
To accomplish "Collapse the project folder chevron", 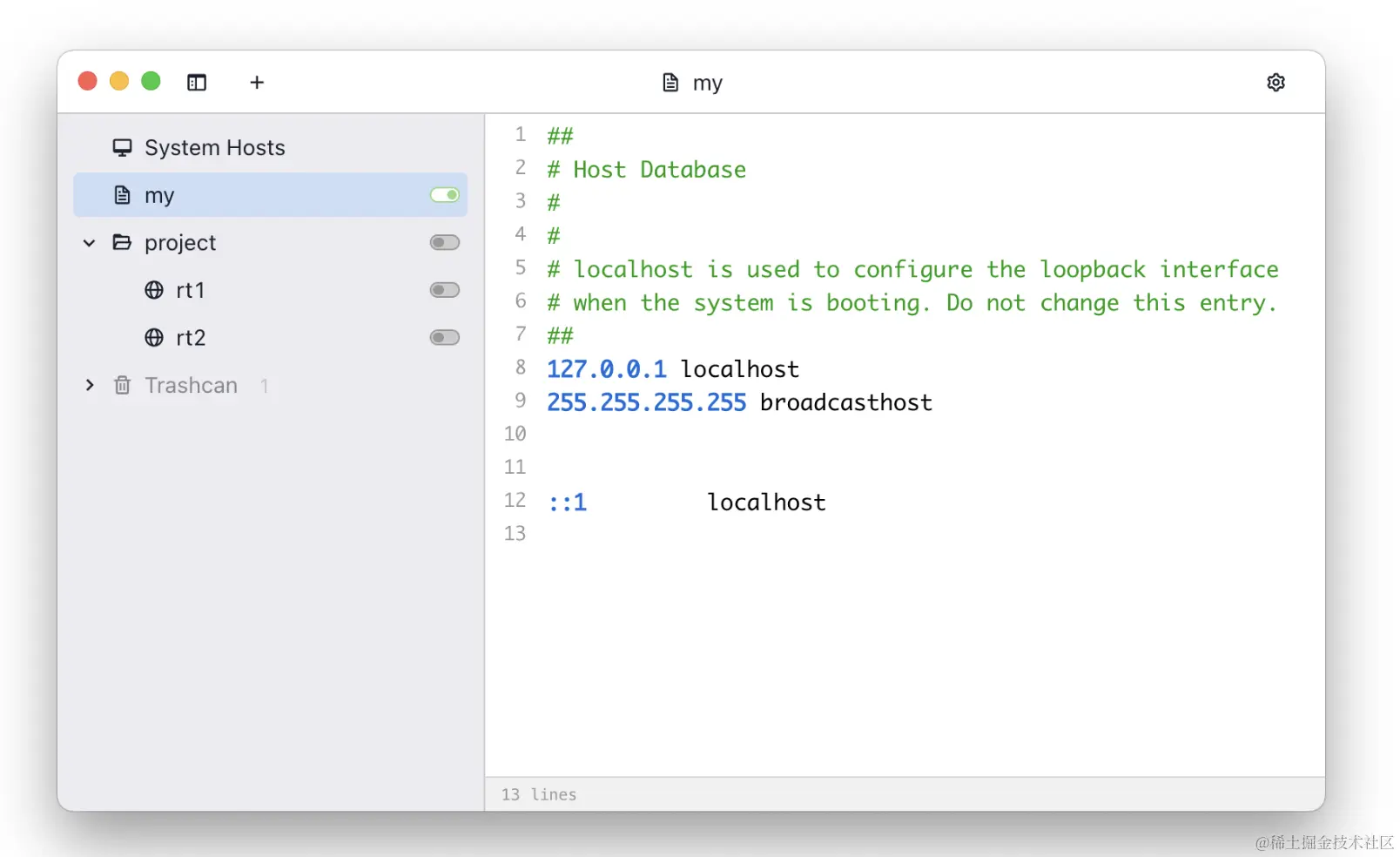I will pos(89,243).
